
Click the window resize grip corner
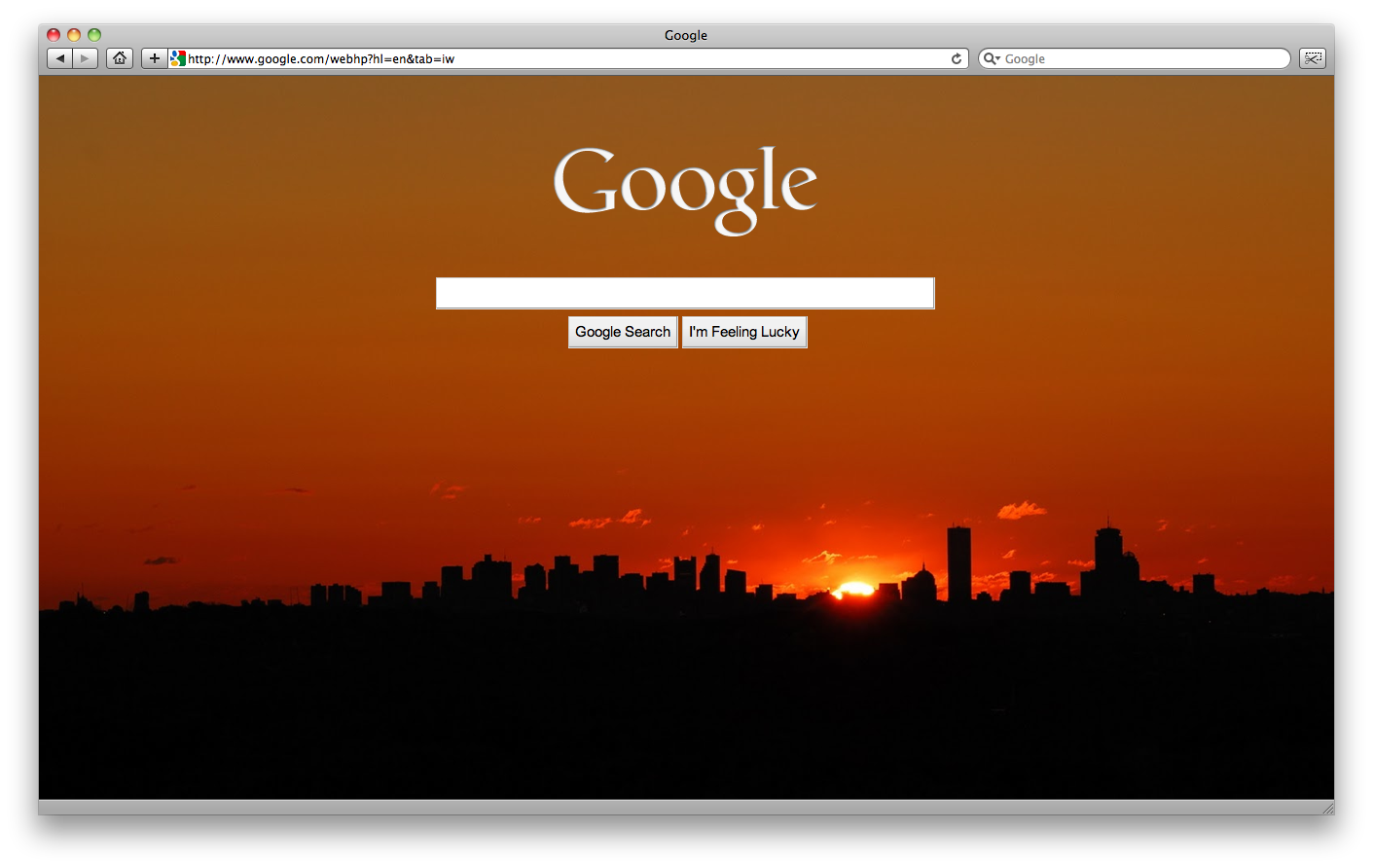pos(1327,808)
